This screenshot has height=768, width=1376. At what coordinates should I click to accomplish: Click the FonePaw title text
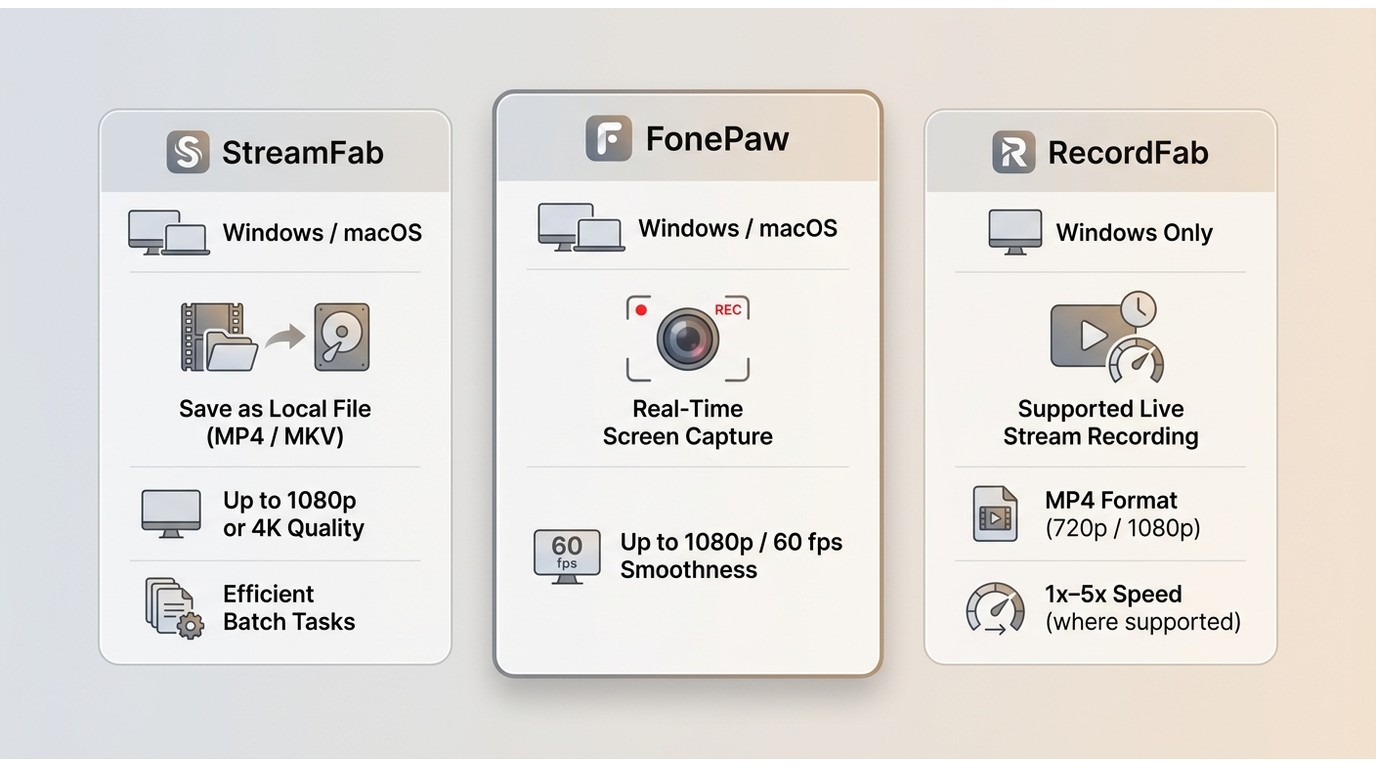(x=717, y=138)
